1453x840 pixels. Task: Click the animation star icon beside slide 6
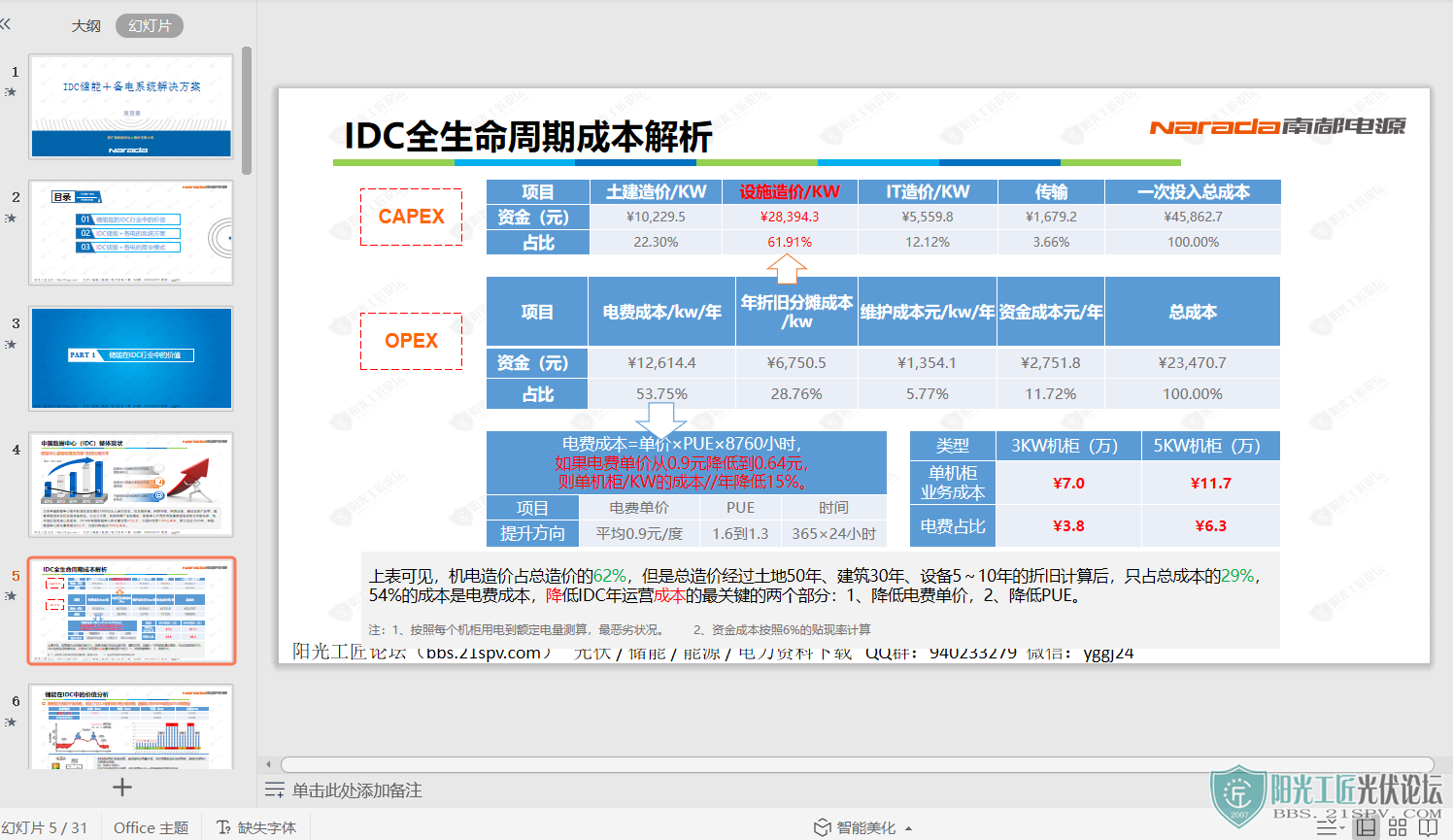[x=11, y=722]
